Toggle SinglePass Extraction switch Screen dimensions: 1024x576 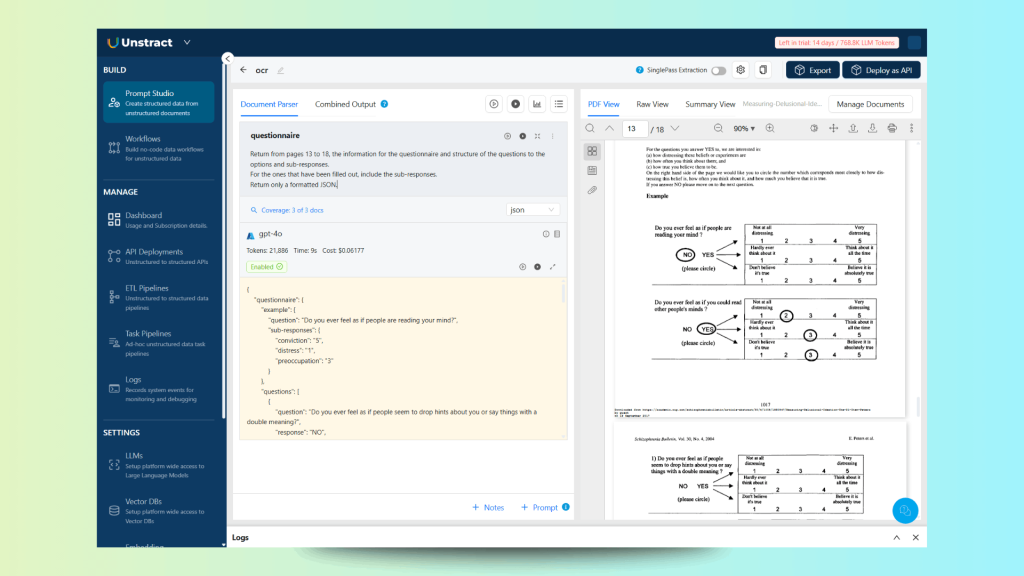pyautogui.click(x=719, y=71)
